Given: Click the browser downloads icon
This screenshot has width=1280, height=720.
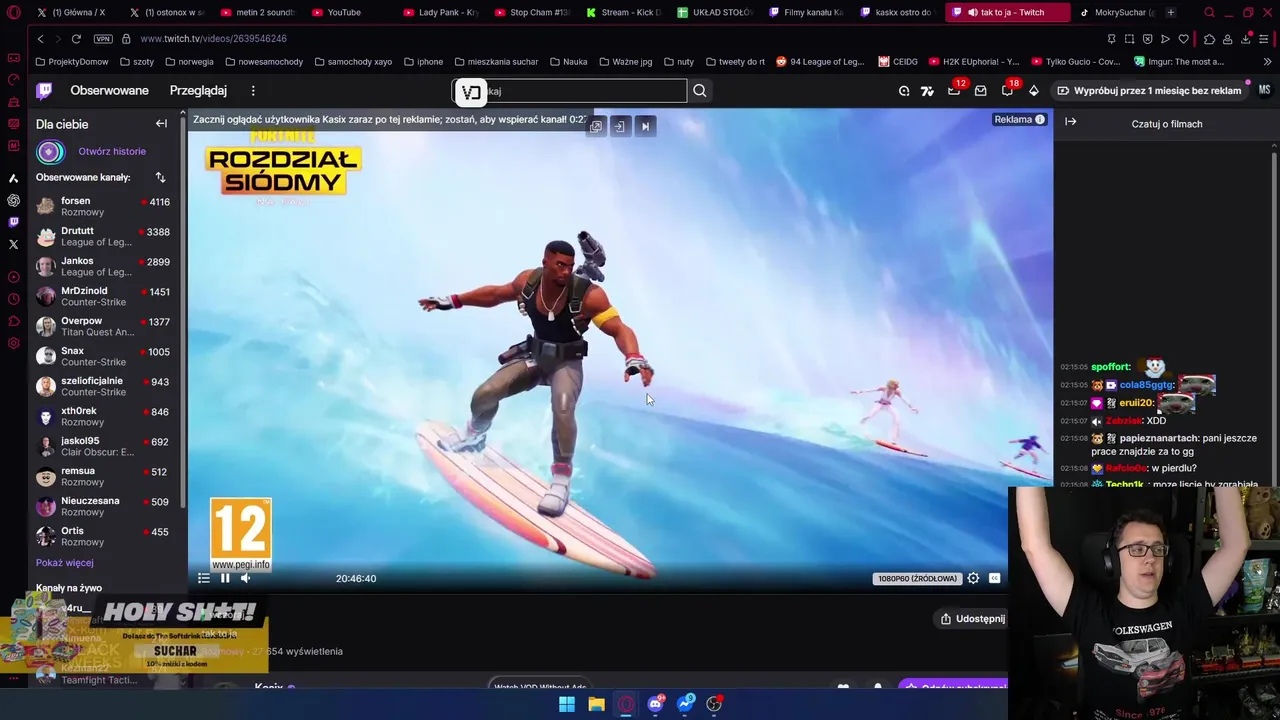Looking at the screenshot, I should coord(1246,39).
